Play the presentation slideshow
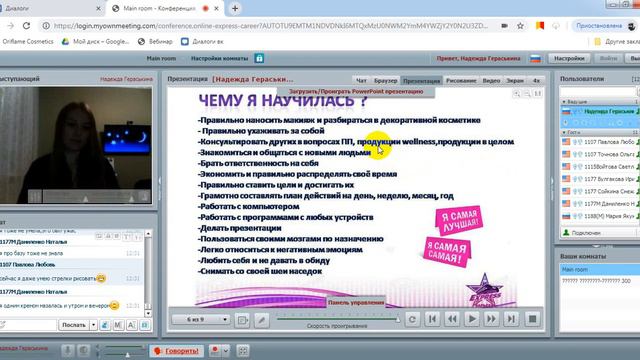 click(471, 319)
